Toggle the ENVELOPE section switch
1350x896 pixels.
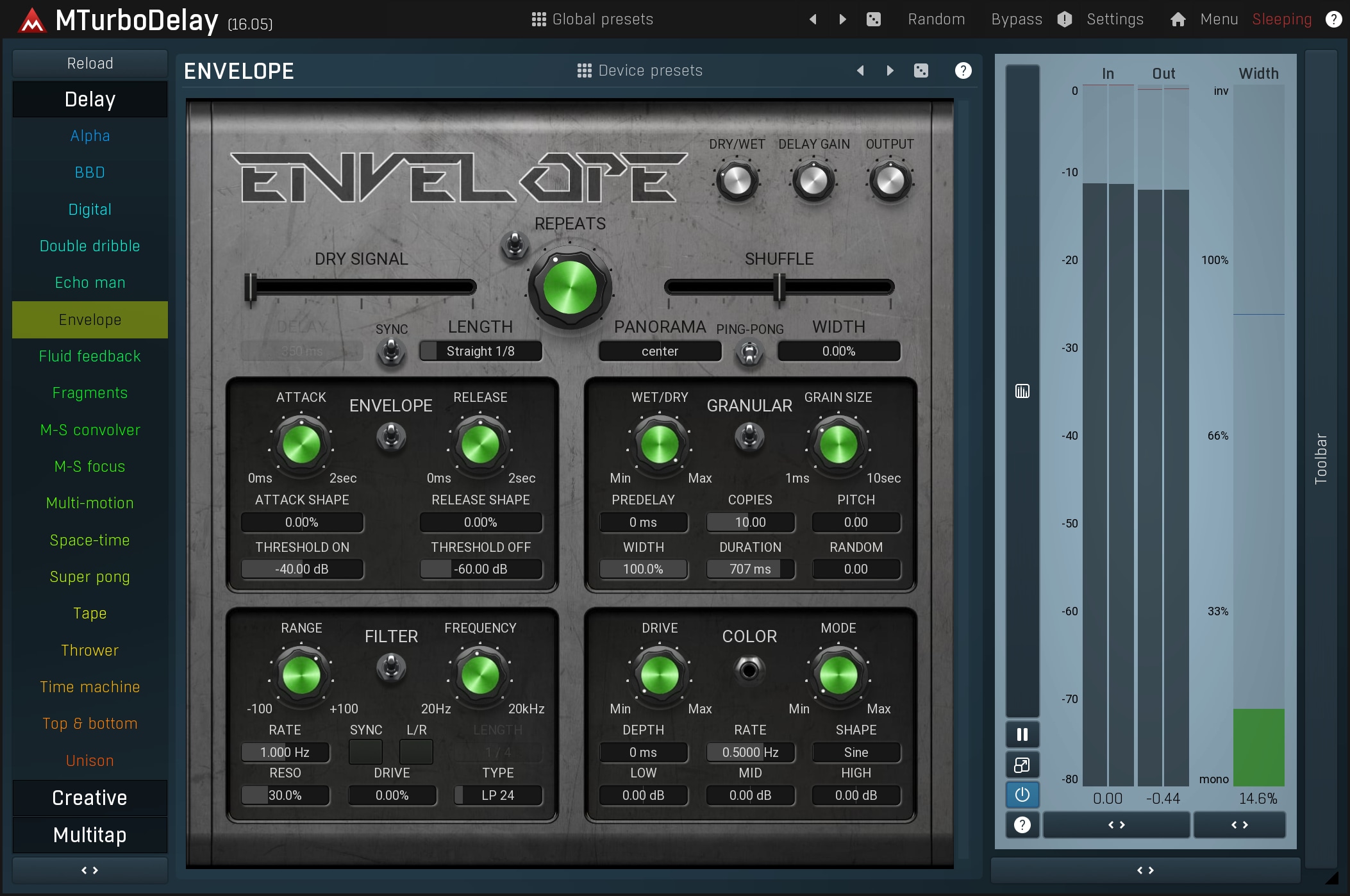click(391, 437)
